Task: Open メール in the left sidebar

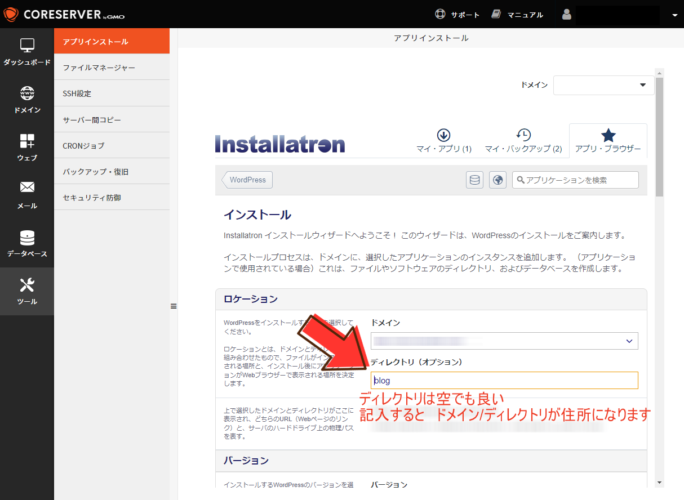Action: click(27, 195)
